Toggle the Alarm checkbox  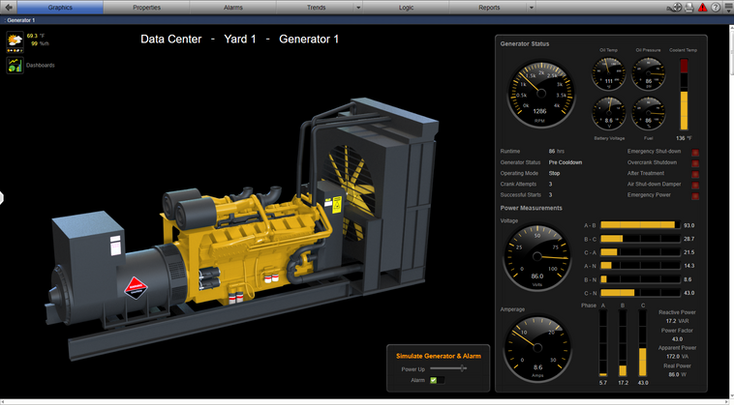coord(433,380)
